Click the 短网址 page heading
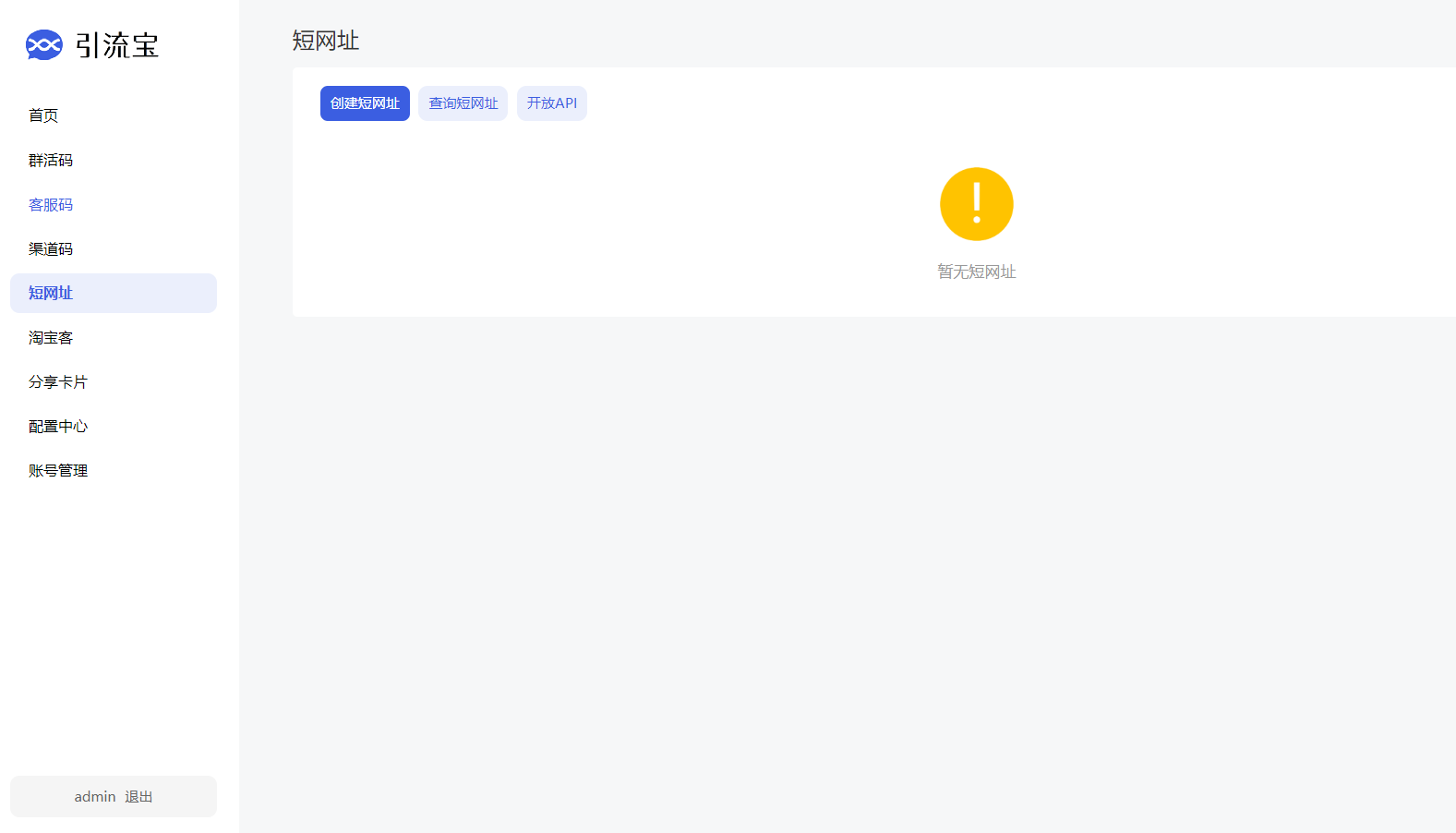The image size is (1456, 833). [x=325, y=41]
